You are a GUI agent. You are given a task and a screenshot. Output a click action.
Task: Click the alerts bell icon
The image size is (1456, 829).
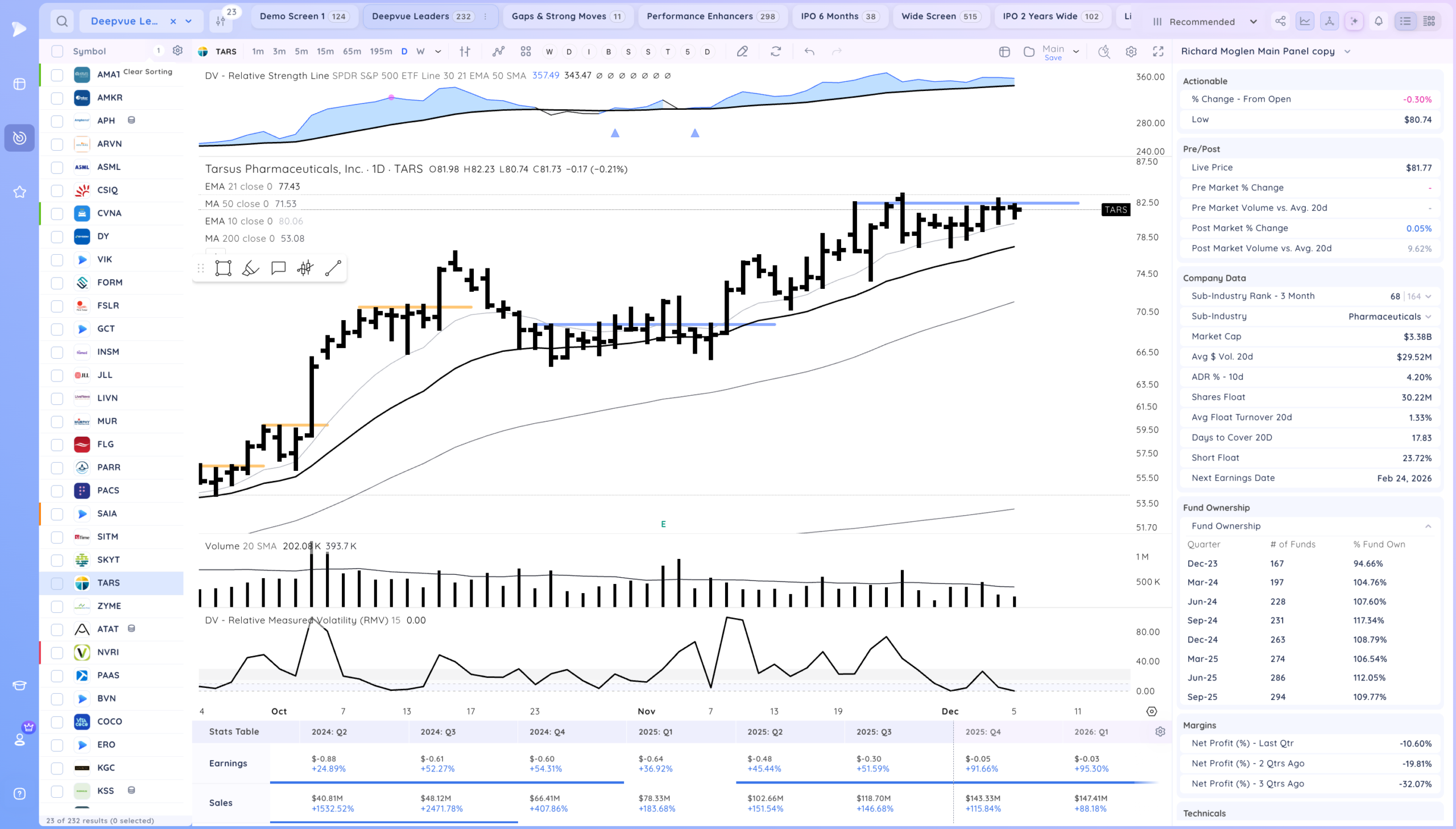coord(1379,22)
